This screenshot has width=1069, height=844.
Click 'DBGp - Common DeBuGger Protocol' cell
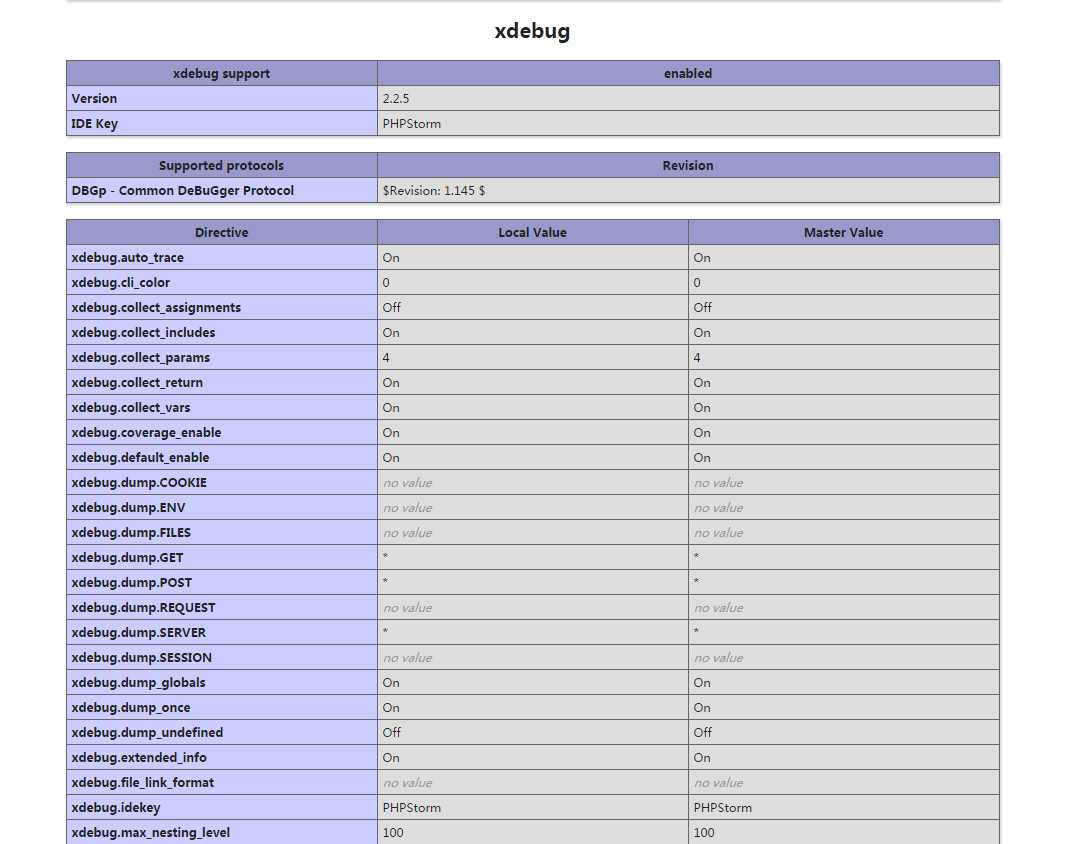(222, 190)
